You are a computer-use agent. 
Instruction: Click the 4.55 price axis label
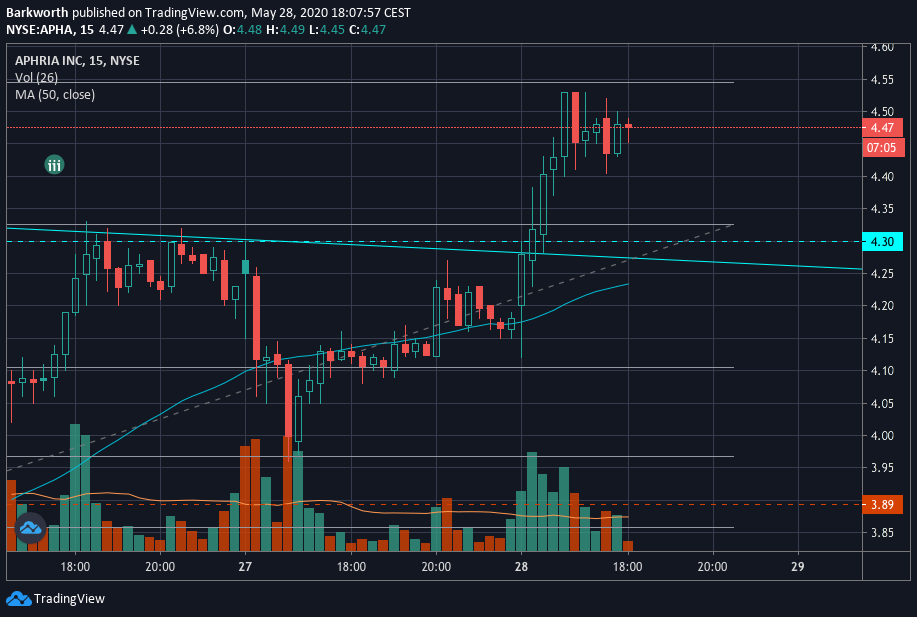pos(882,80)
